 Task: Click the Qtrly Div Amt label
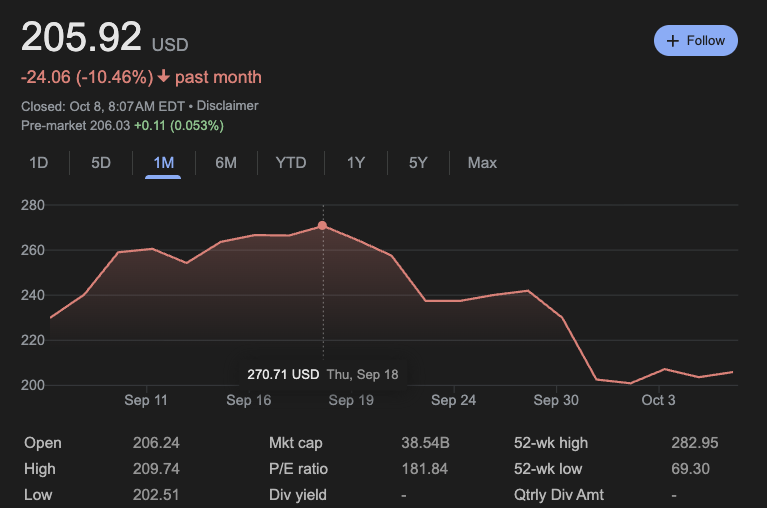click(559, 495)
